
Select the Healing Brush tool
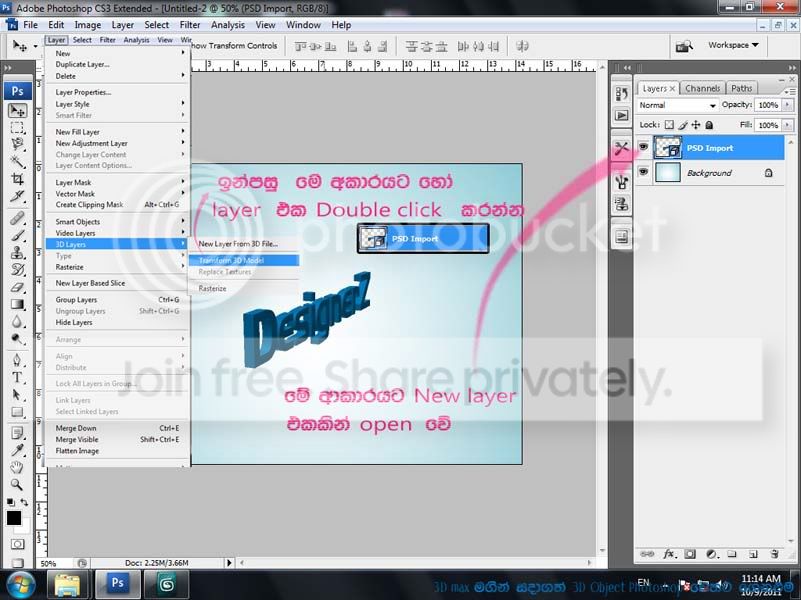coord(17,218)
